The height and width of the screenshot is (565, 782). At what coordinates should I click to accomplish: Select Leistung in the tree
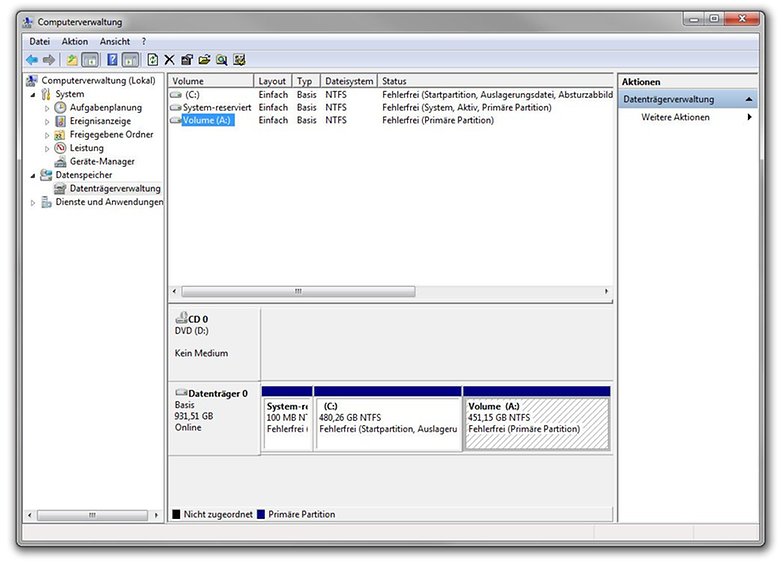pos(87,148)
